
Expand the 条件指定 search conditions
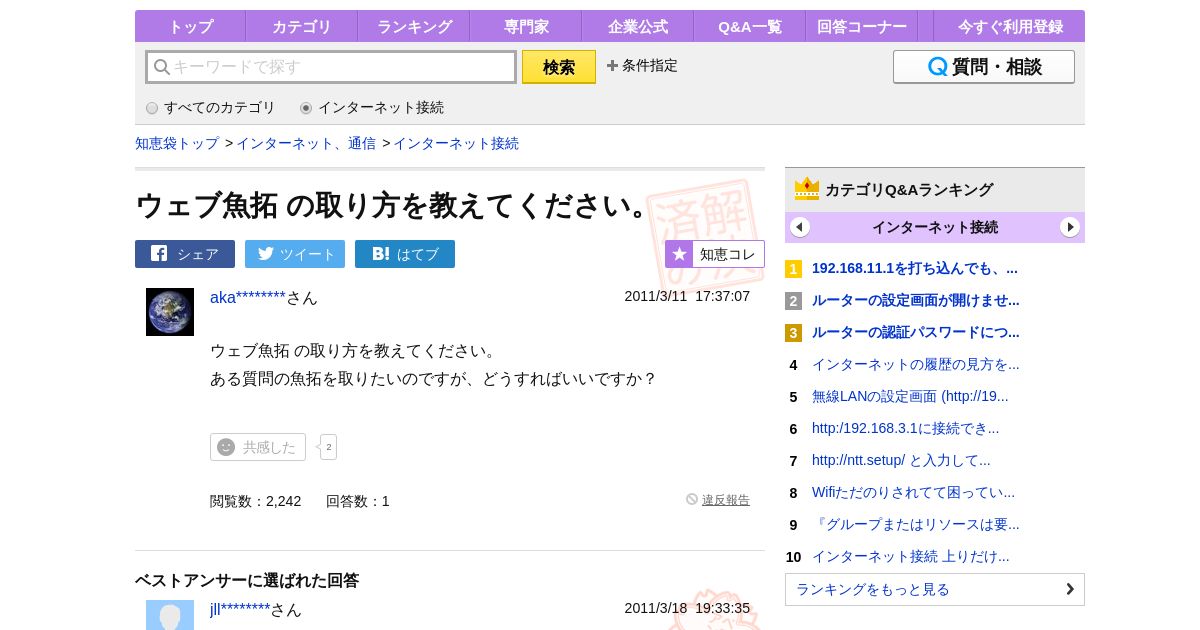(642, 66)
